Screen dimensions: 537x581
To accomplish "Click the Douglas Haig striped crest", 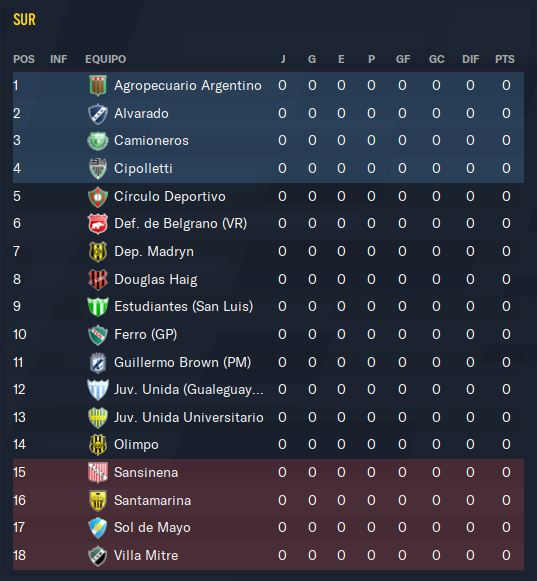I will pyautogui.click(x=98, y=279).
